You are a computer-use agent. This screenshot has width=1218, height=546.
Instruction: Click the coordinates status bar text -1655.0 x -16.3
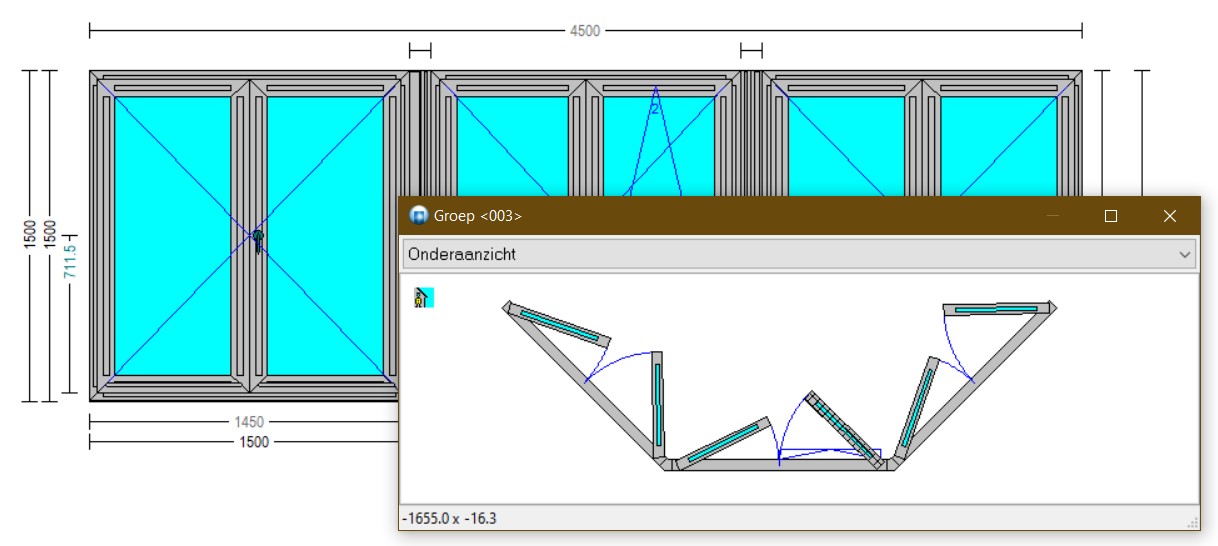(449, 518)
